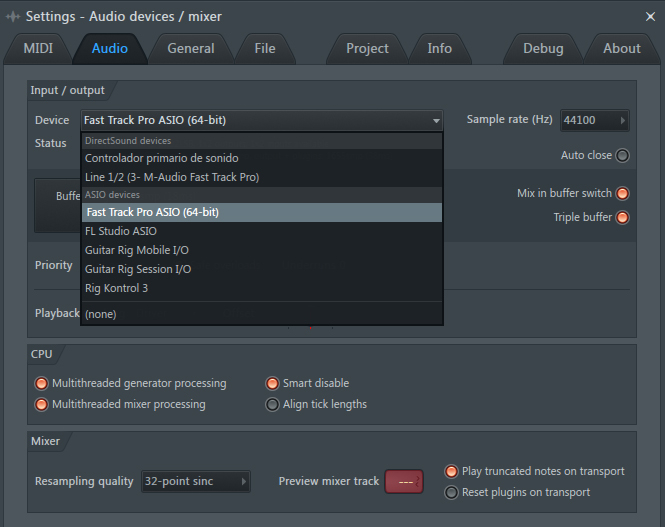Switch to the MIDI tab
This screenshot has height=527, width=665.
coord(38,48)
